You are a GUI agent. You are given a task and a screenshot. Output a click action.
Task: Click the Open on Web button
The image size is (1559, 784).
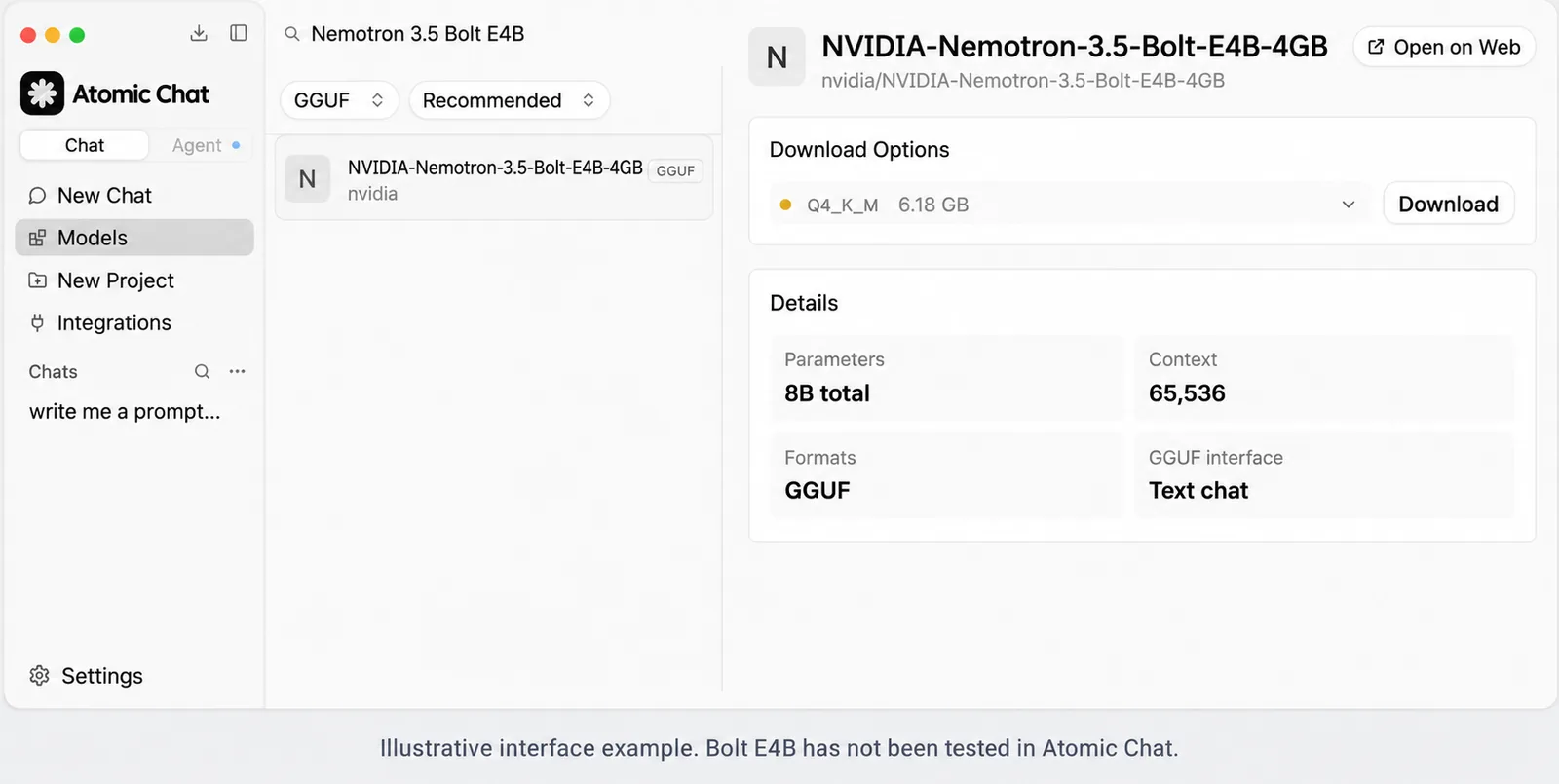tap(1444, 47)
